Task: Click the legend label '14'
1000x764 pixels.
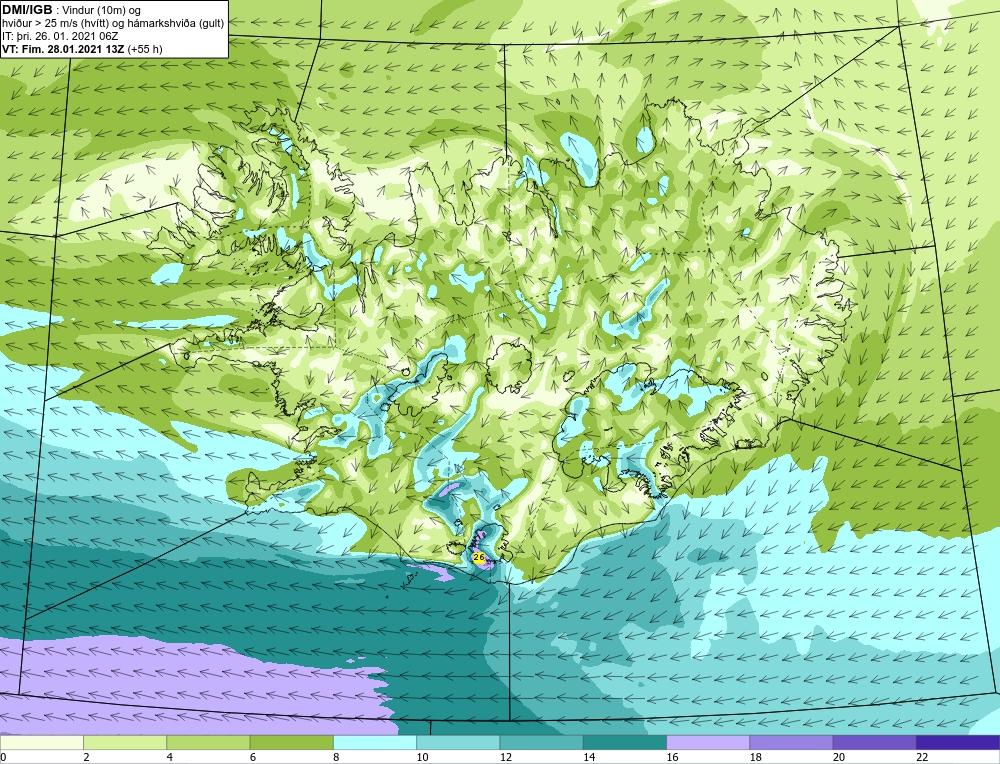Action: [588, 757]
